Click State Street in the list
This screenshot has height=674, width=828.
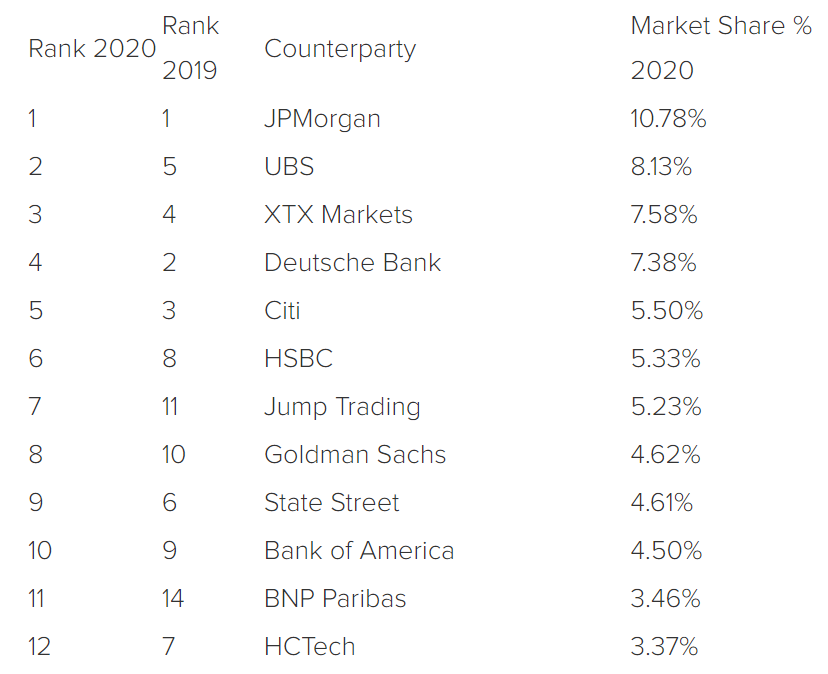[x=331, y=503]
